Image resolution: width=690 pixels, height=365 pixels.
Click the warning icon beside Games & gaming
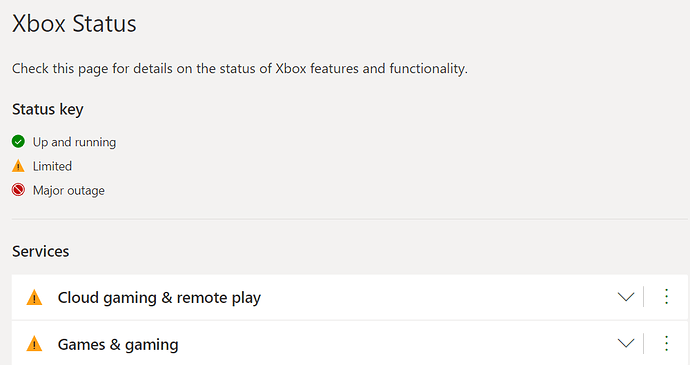[34, 343]
